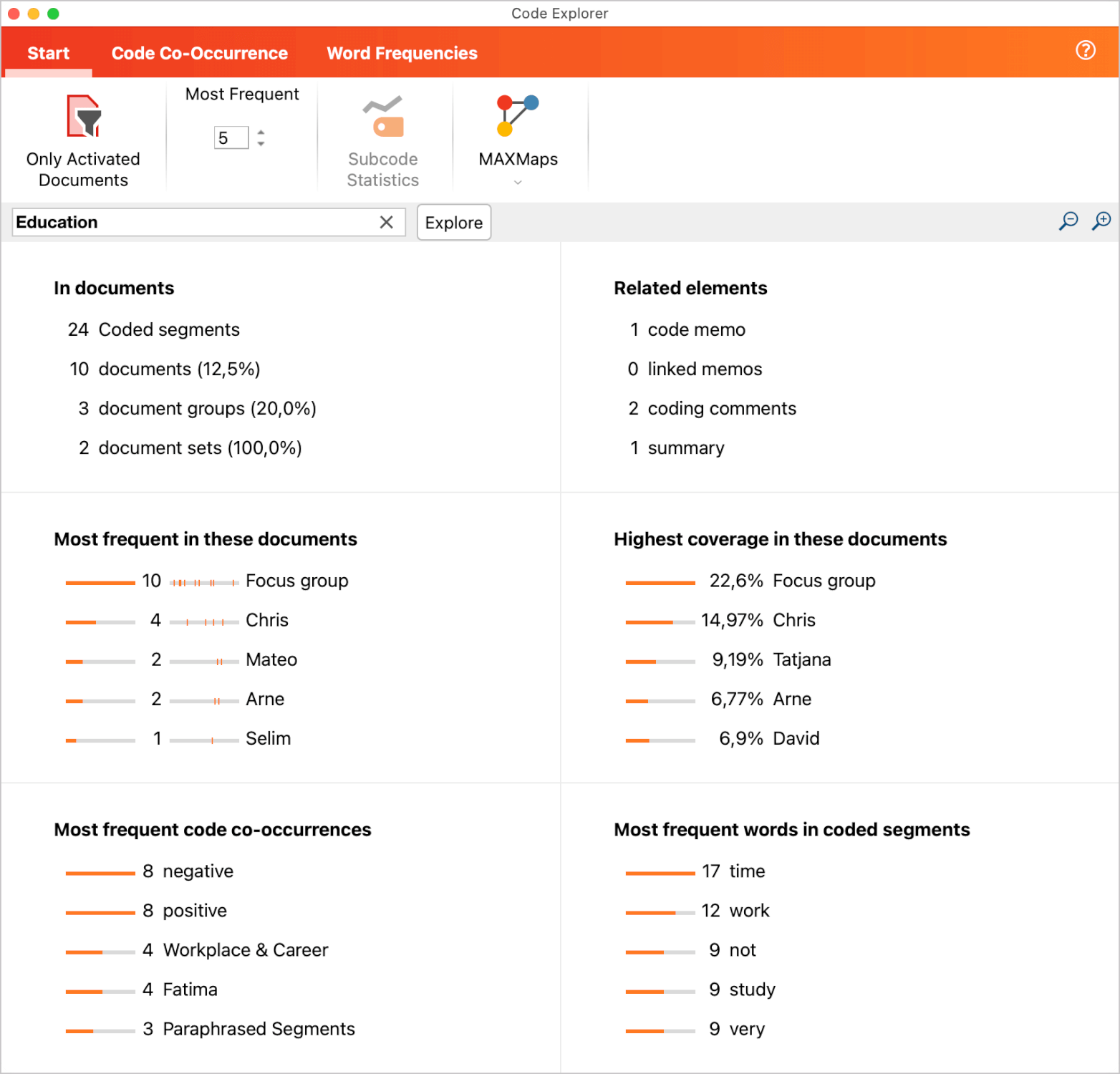This screenshot has width=1120, height=1074.
Task: Increase Most Frequent with the up arrow
Action: coord(261,132)
